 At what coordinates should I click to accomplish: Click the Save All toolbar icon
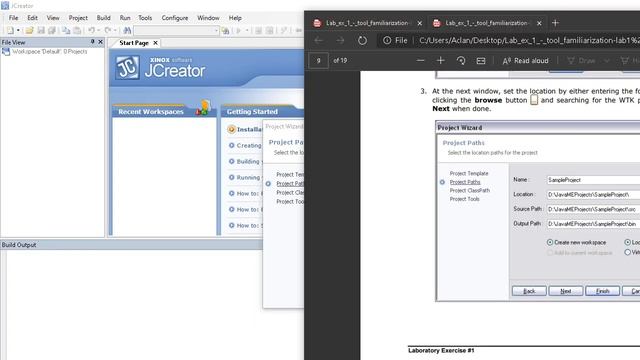tap(52, 31)
